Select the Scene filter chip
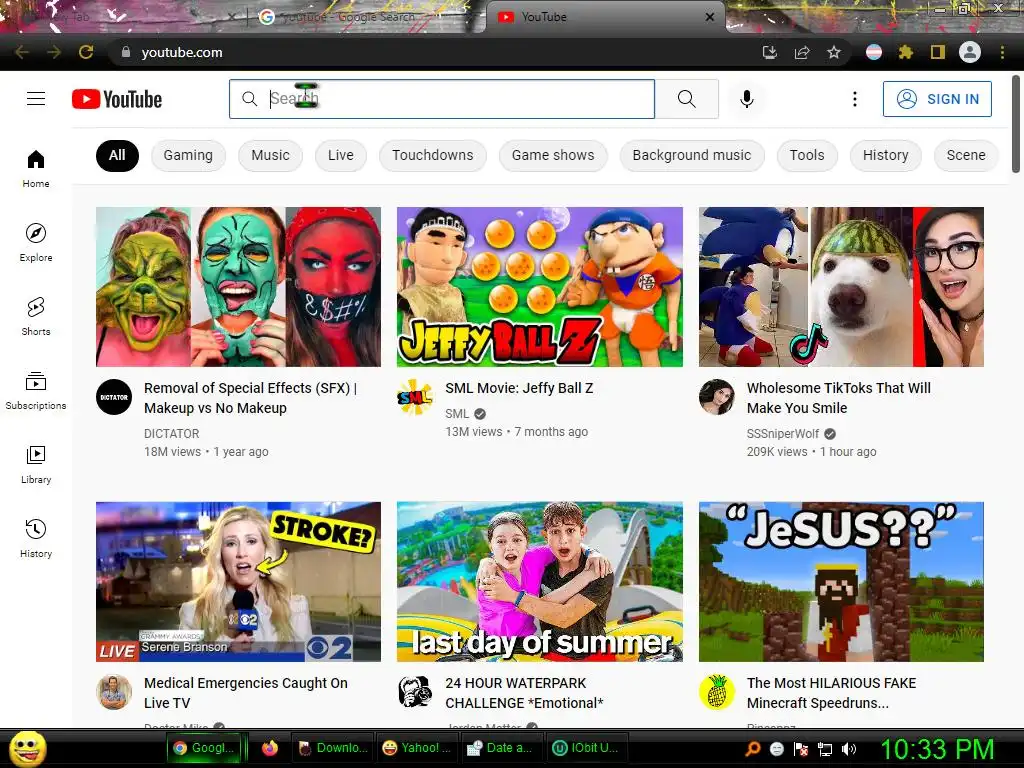1024x768 pixels. pos(966,155)
